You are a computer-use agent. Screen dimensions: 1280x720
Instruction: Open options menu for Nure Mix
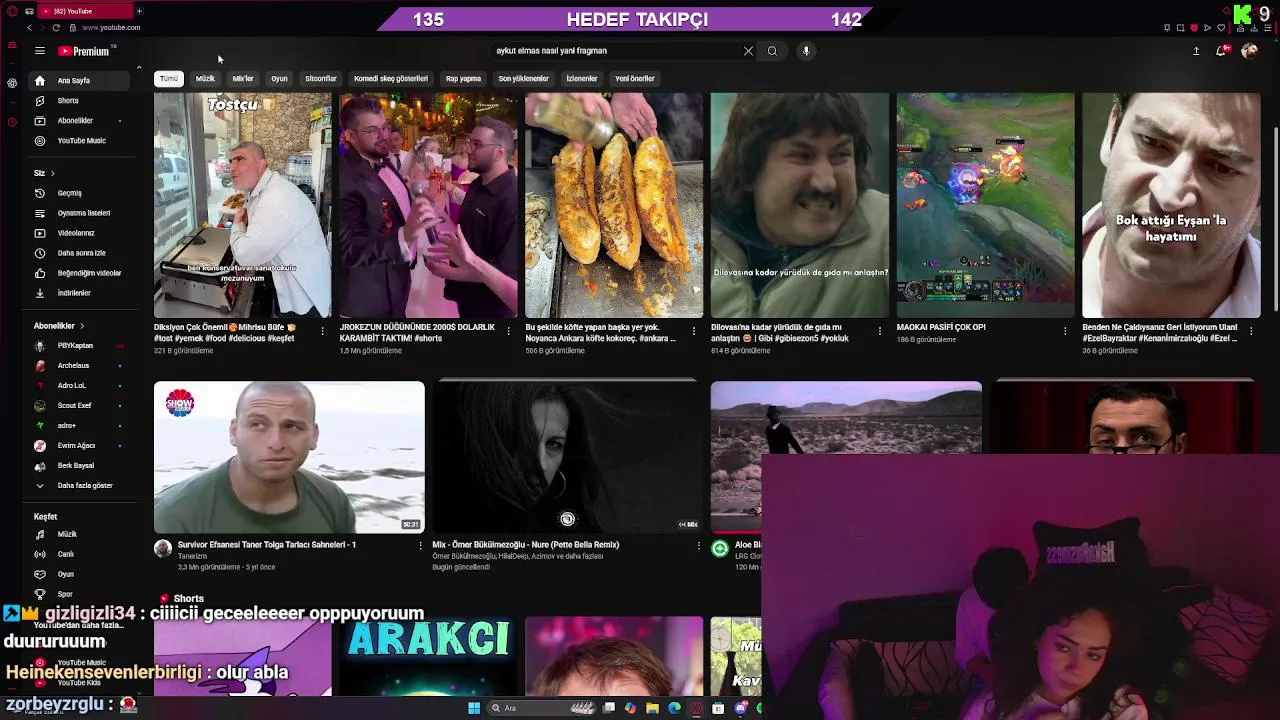(698, 546)
